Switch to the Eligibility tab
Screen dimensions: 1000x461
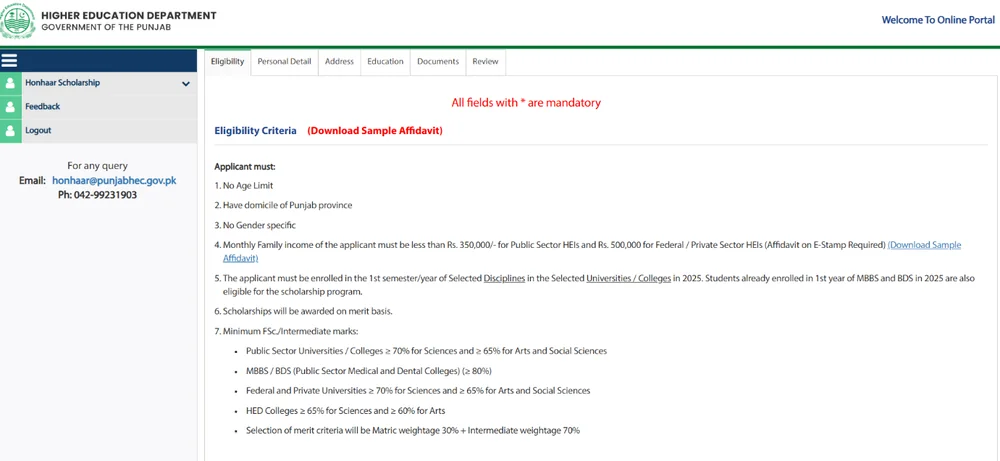[x=228, y=62]
